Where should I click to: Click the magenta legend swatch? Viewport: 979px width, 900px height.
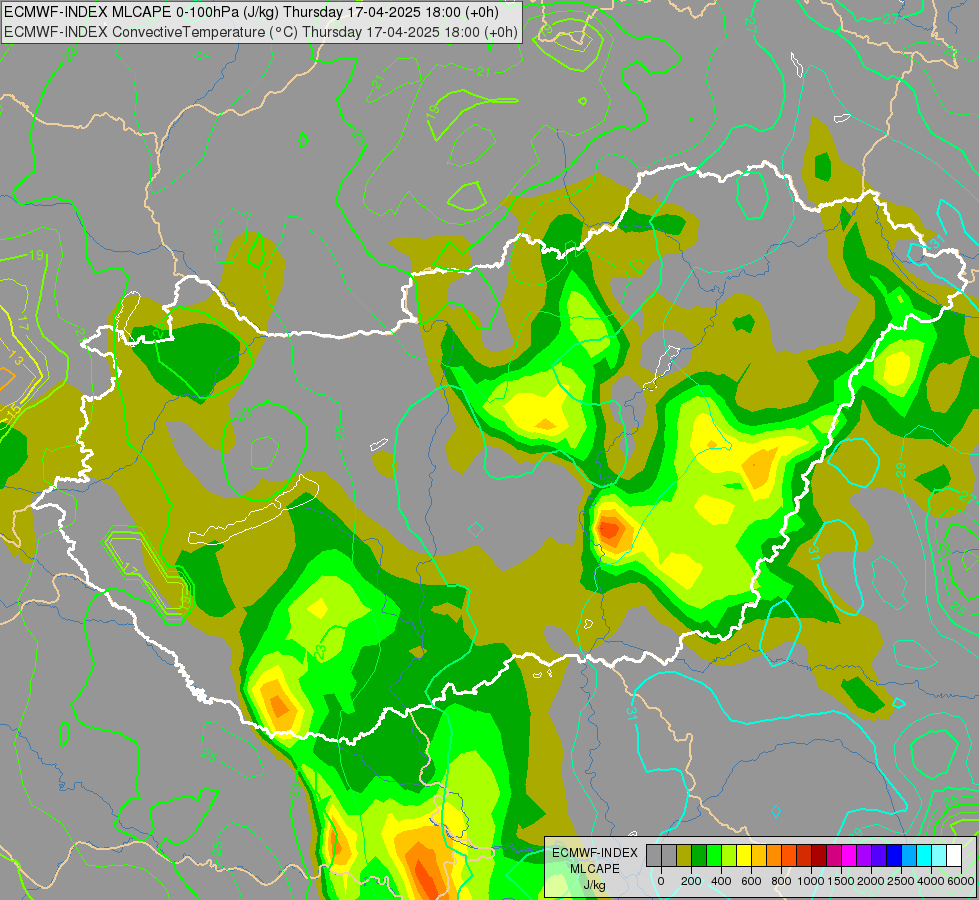[x=850, y=855]
